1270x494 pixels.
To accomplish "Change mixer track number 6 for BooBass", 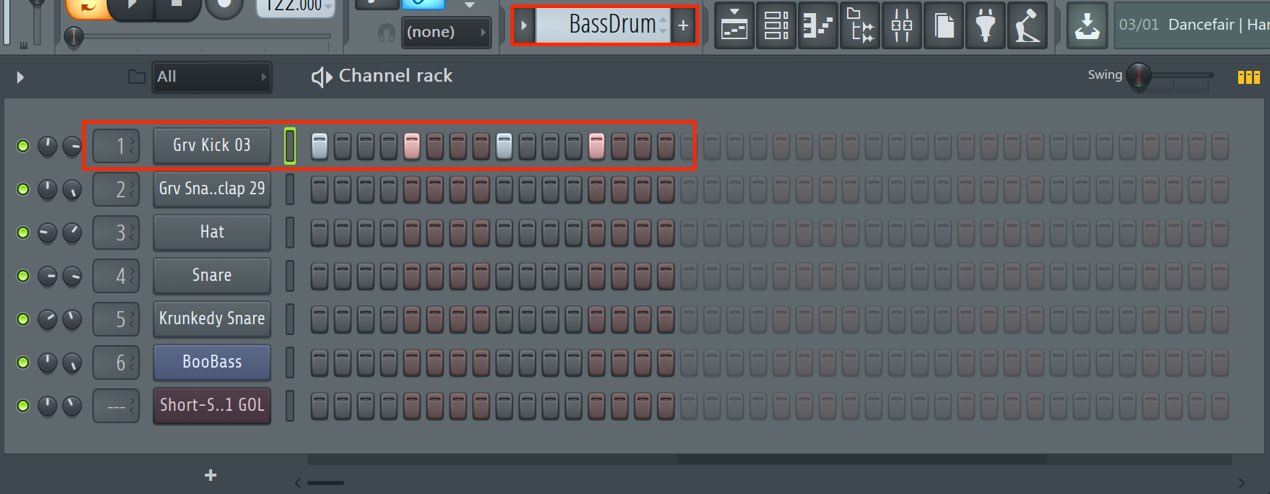I will click(116, 362).
